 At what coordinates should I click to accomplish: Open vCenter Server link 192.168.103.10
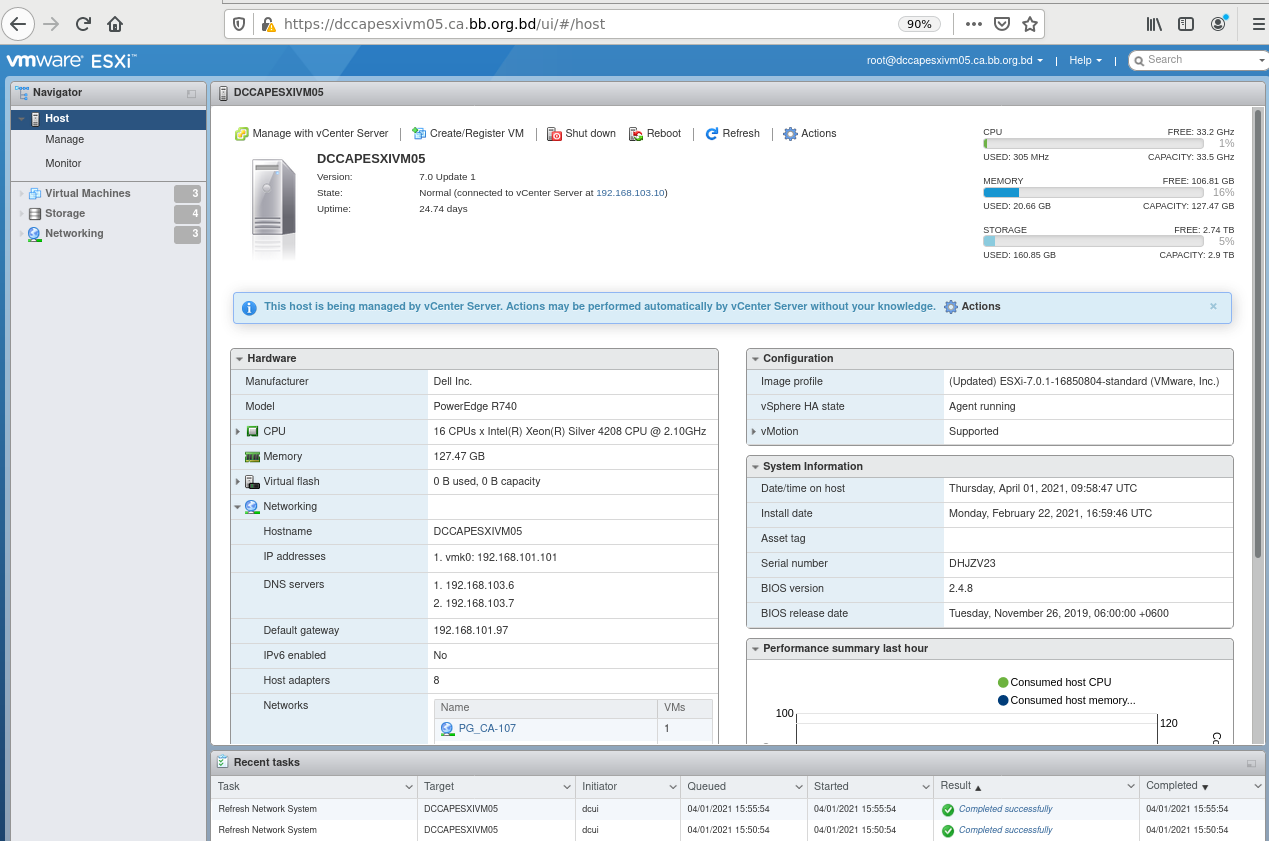tap(630, 193)
